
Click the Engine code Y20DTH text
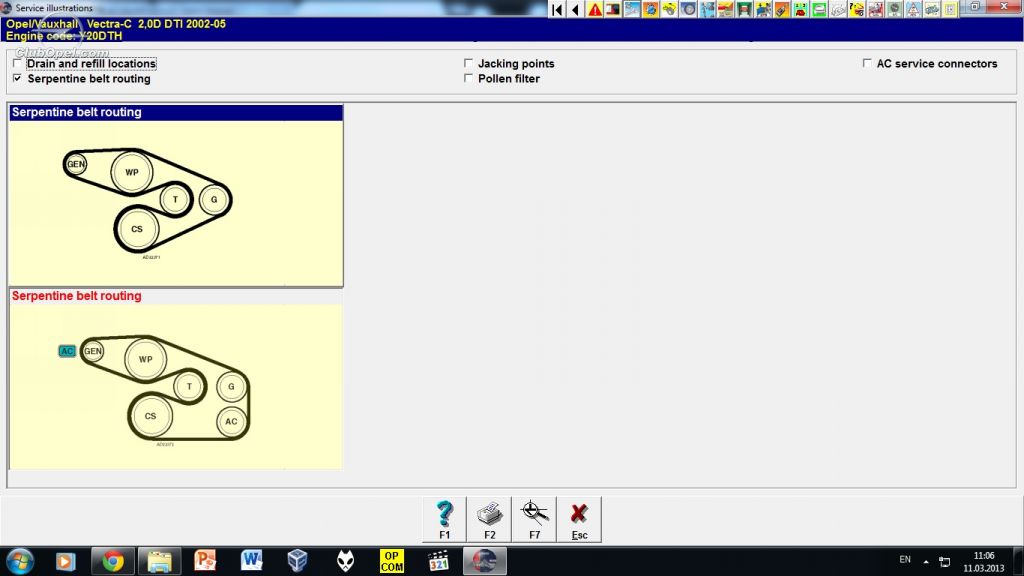(x=64, y=36)
